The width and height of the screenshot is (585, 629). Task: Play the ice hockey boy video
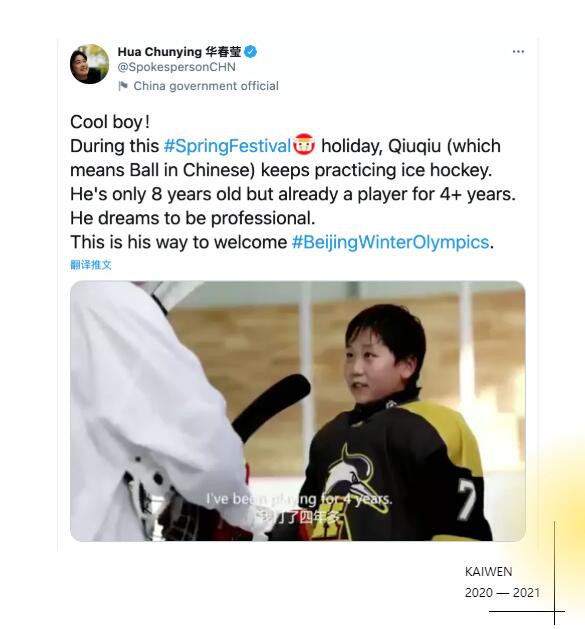tap(298, 411)
